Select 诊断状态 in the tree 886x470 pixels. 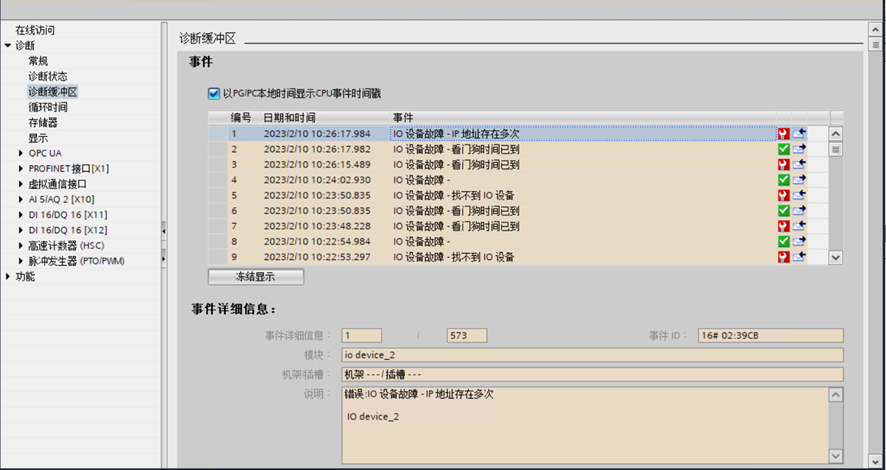pyautogui.click(x=48, y=76)
